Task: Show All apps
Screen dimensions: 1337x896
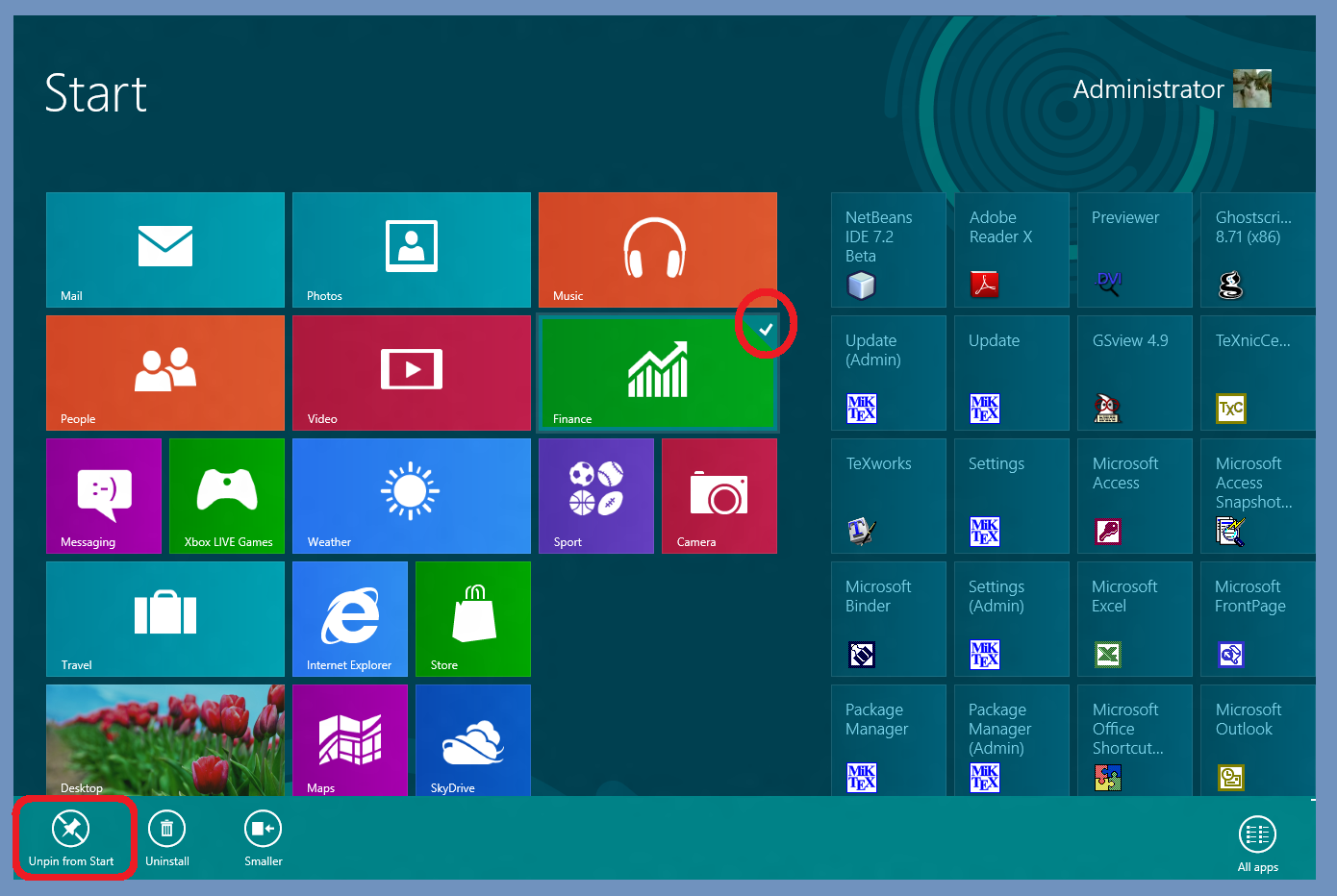Action: tap(1257, 843)
